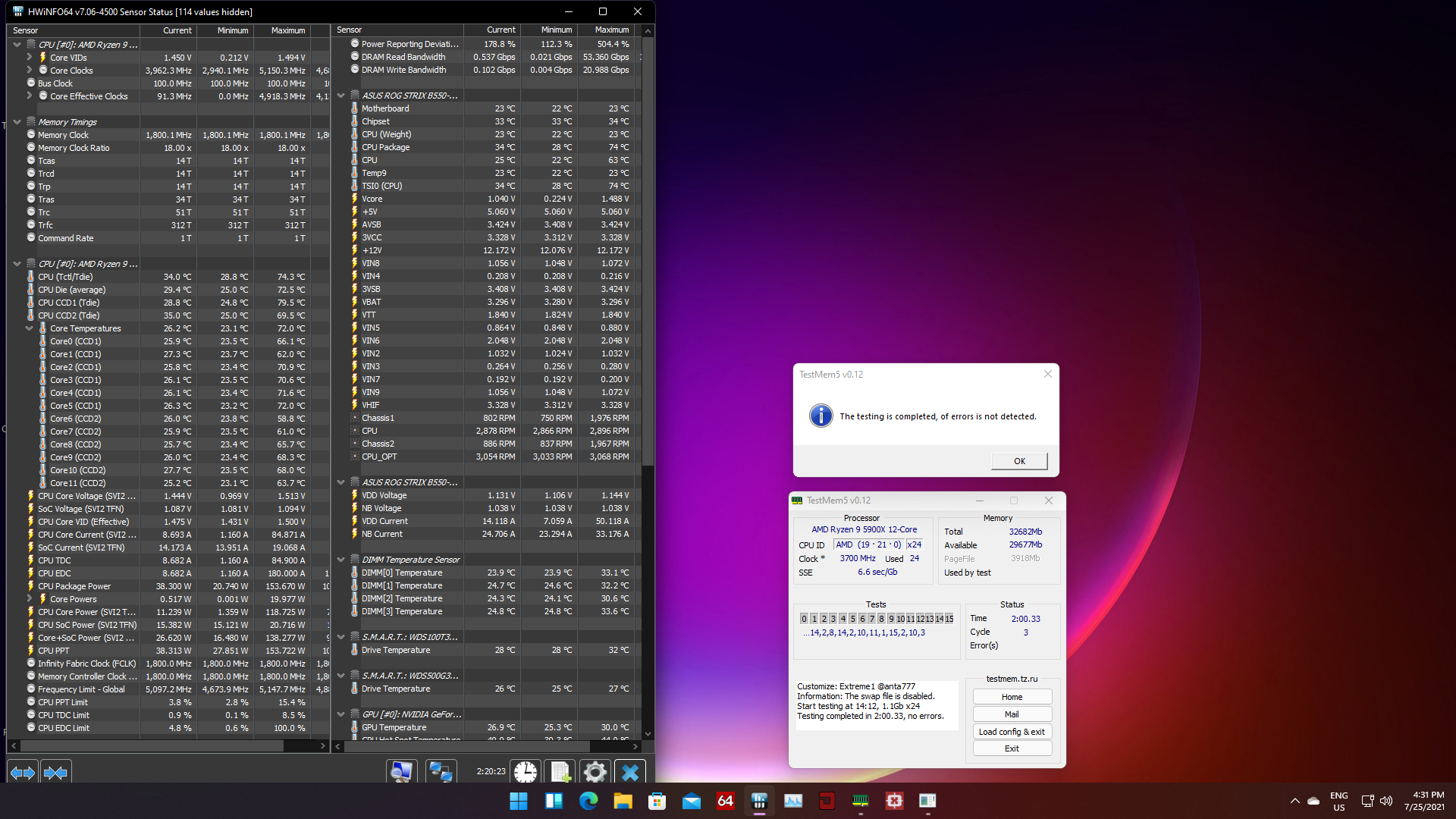Open the taskbar clock showing 4:31 PM
The image size is (1456, 819).
[1423, 801]
